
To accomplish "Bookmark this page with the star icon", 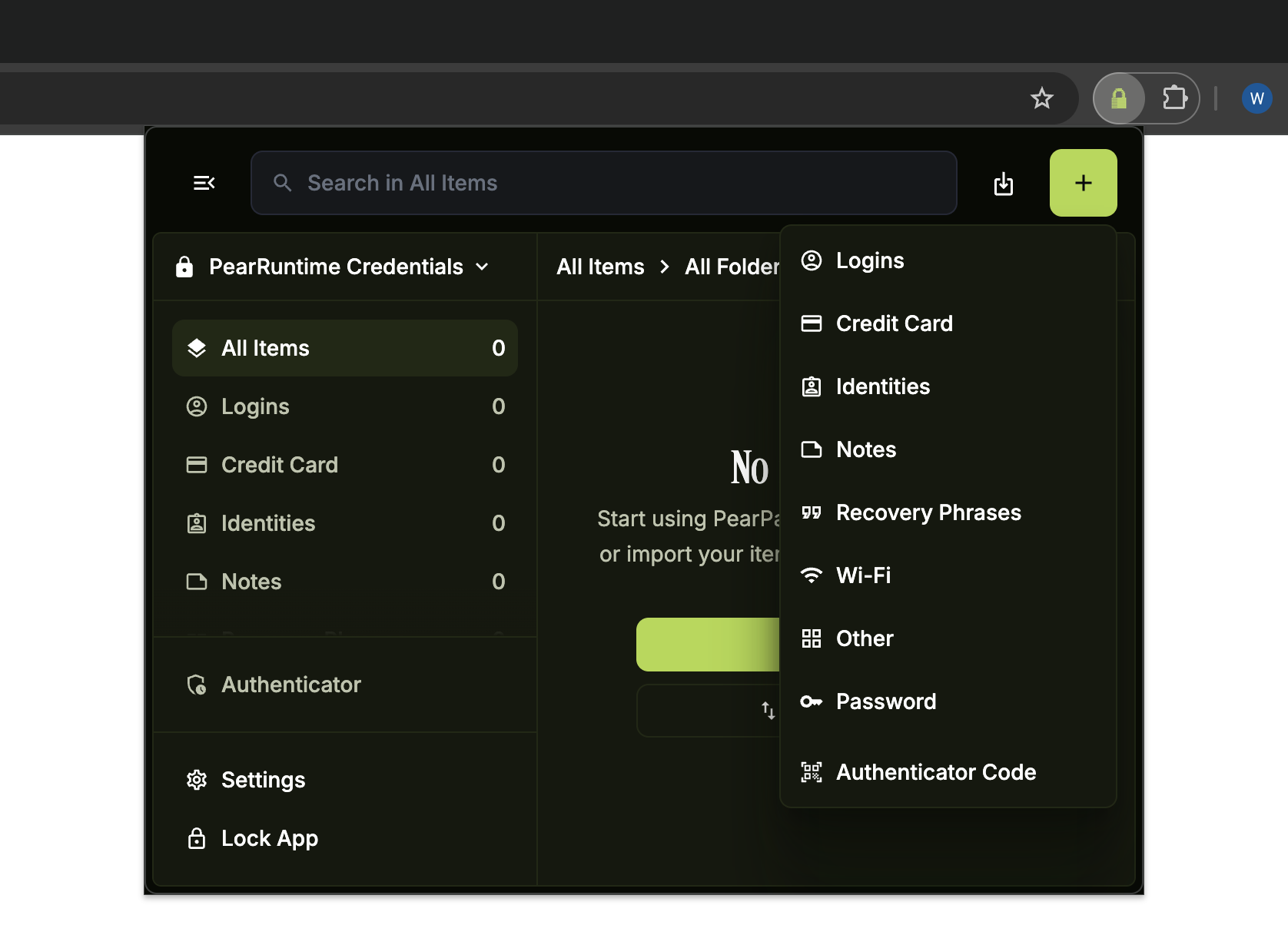I will [x=1042, y=98].
